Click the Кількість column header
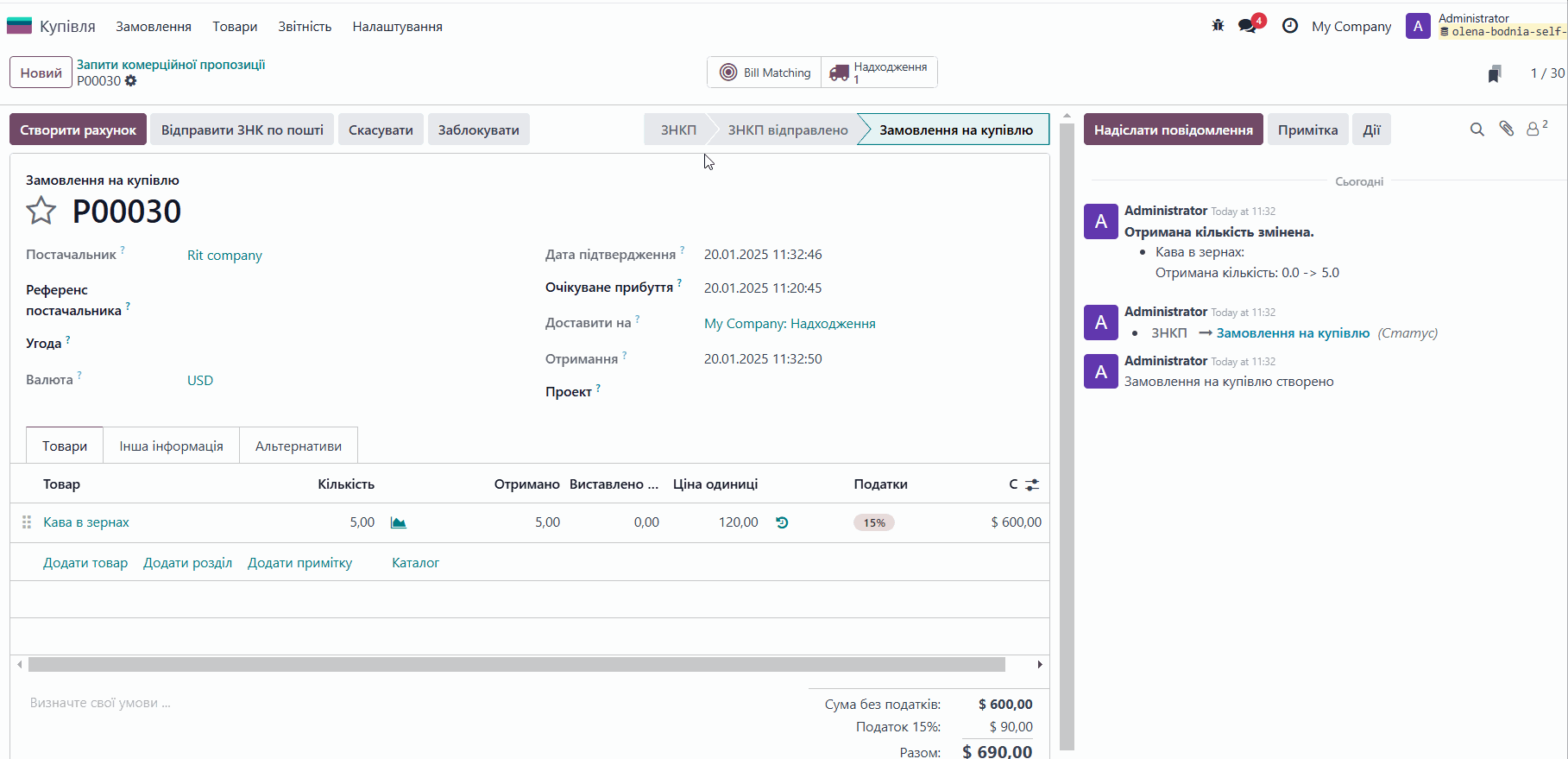The height and width of the screenshot is (759, 1568). click(346, 484)
